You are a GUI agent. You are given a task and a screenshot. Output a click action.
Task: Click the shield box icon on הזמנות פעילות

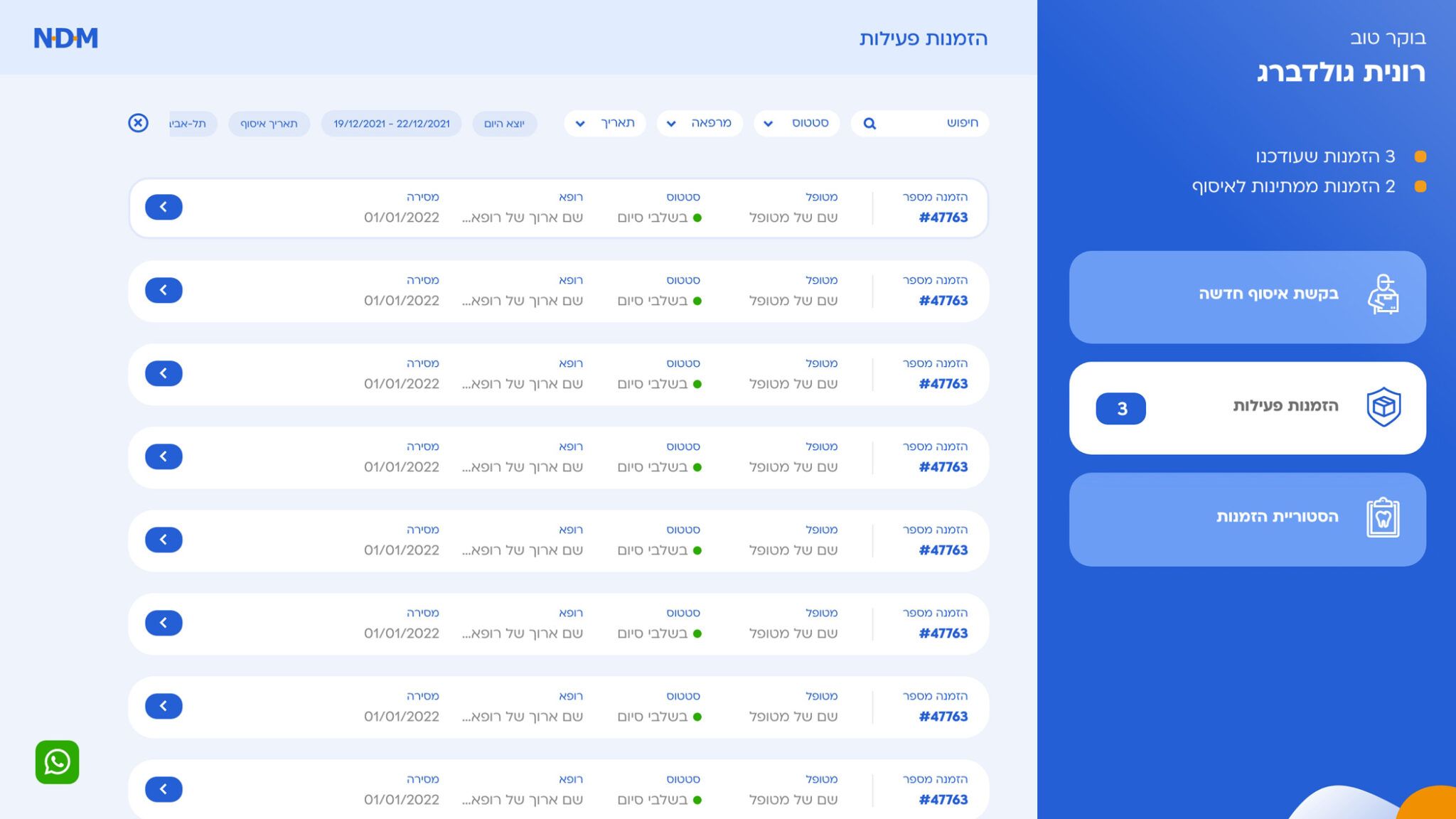point(1383,407)
